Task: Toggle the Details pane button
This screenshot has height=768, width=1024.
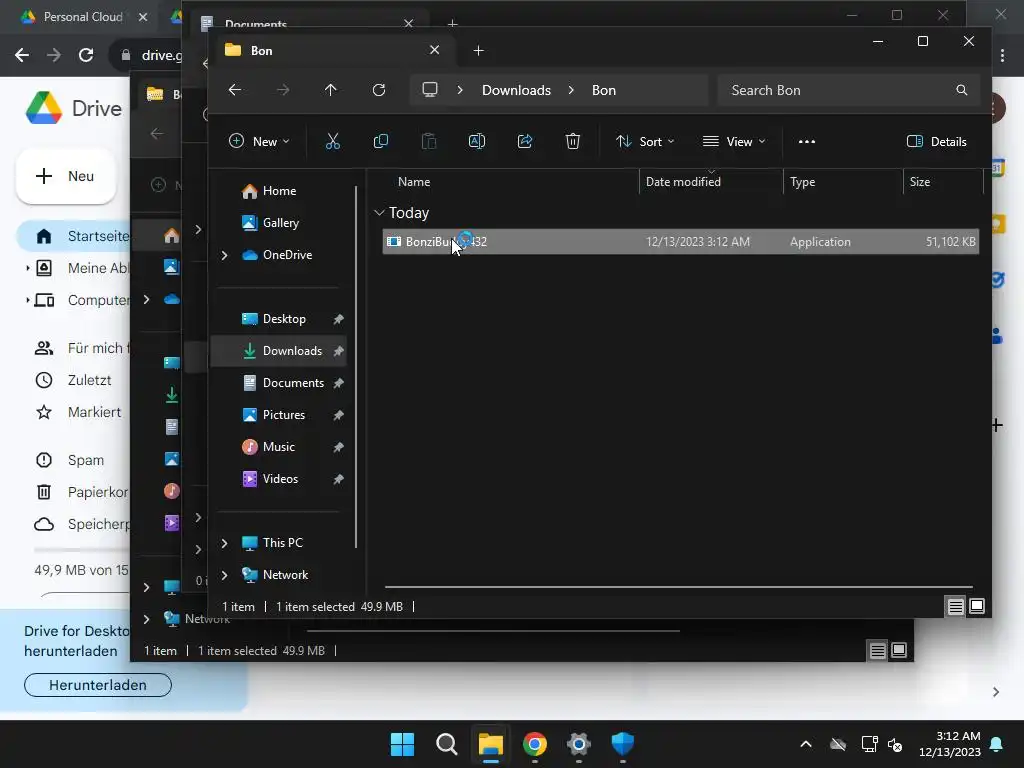Action: [936, 142]
